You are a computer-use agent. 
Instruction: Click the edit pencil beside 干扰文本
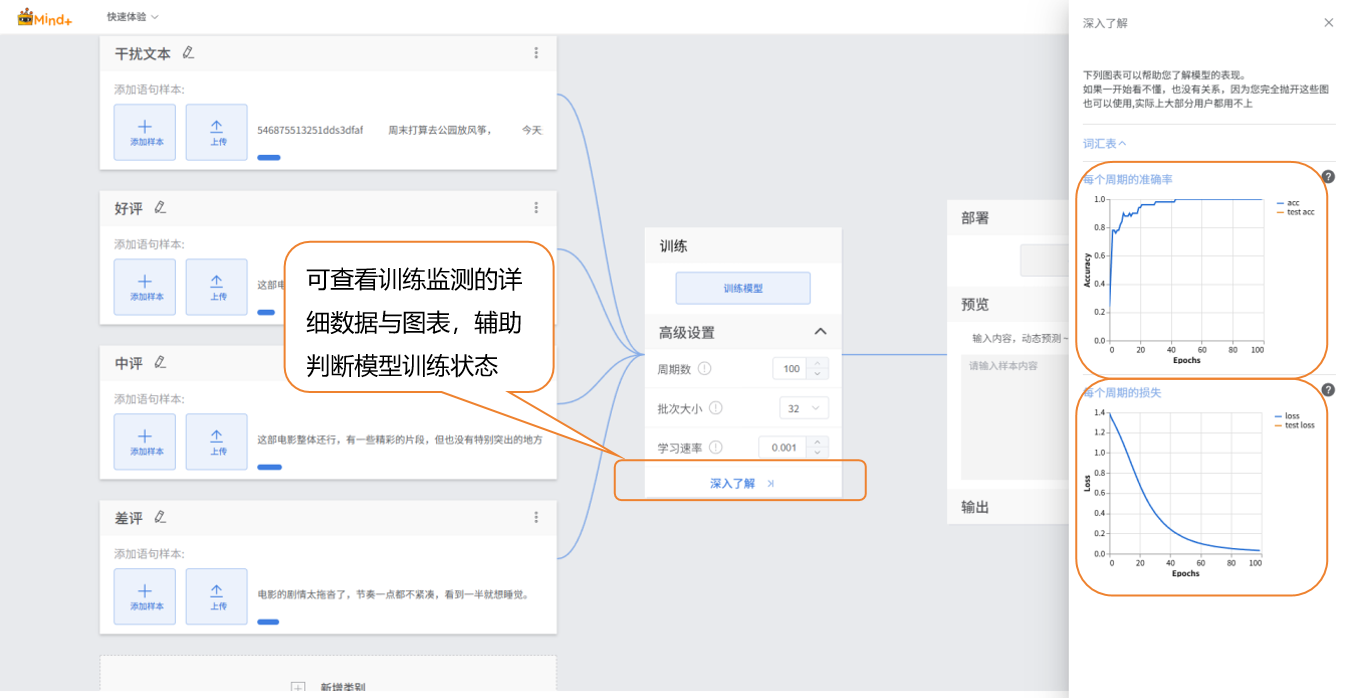point(188,53)
